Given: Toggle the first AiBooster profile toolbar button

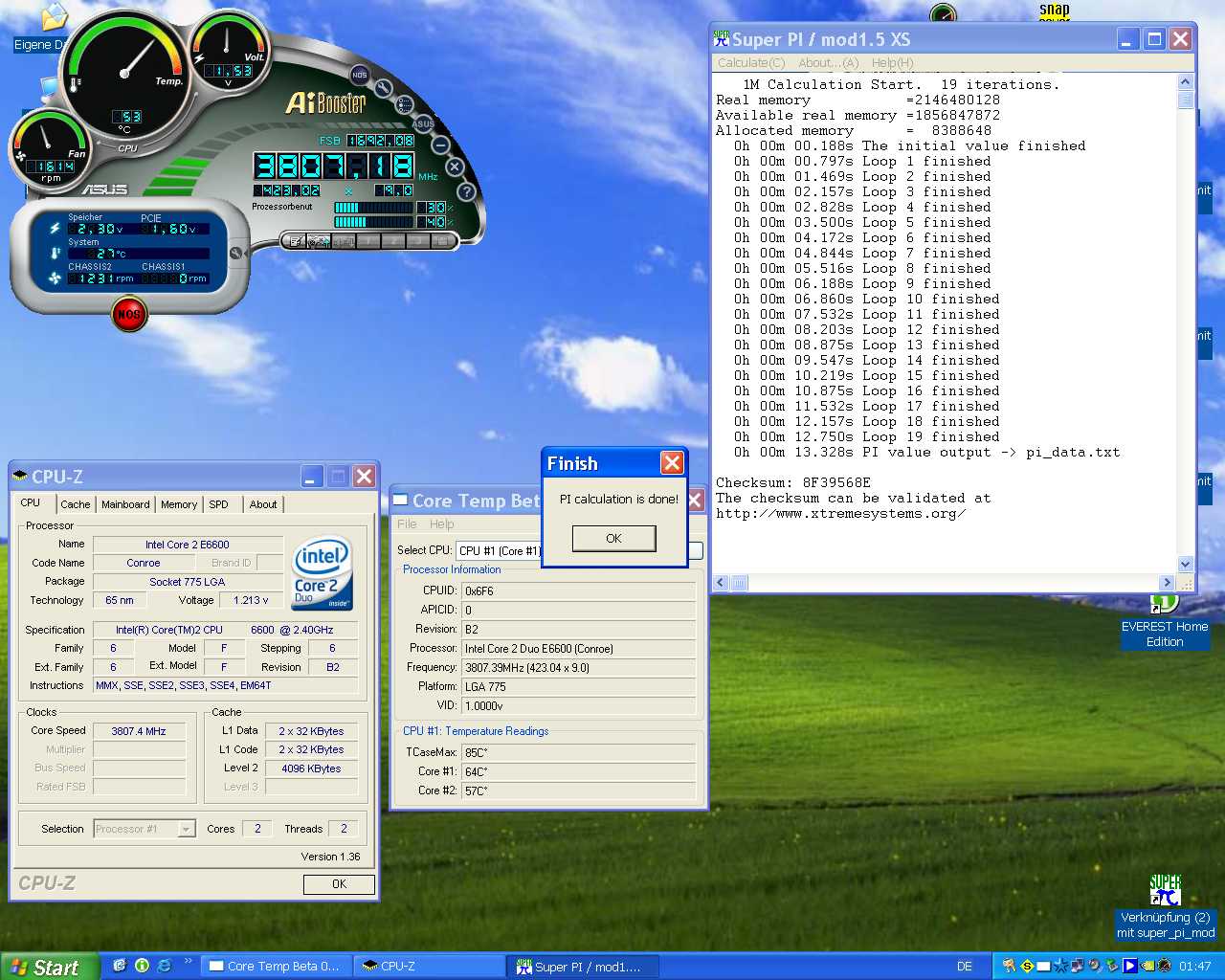Looking at the screenshot, I should click(296, 241).
